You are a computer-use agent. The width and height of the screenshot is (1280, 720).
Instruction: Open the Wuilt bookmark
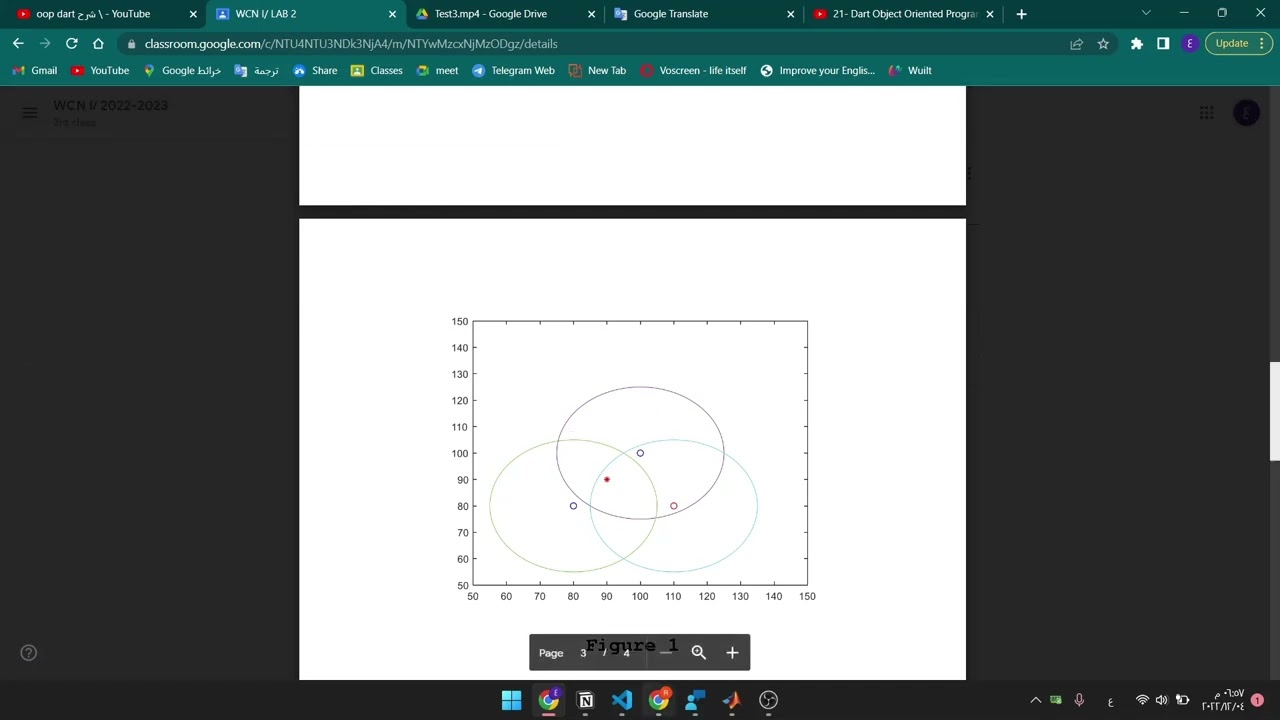pyautogui.click(x=910, y=71)
